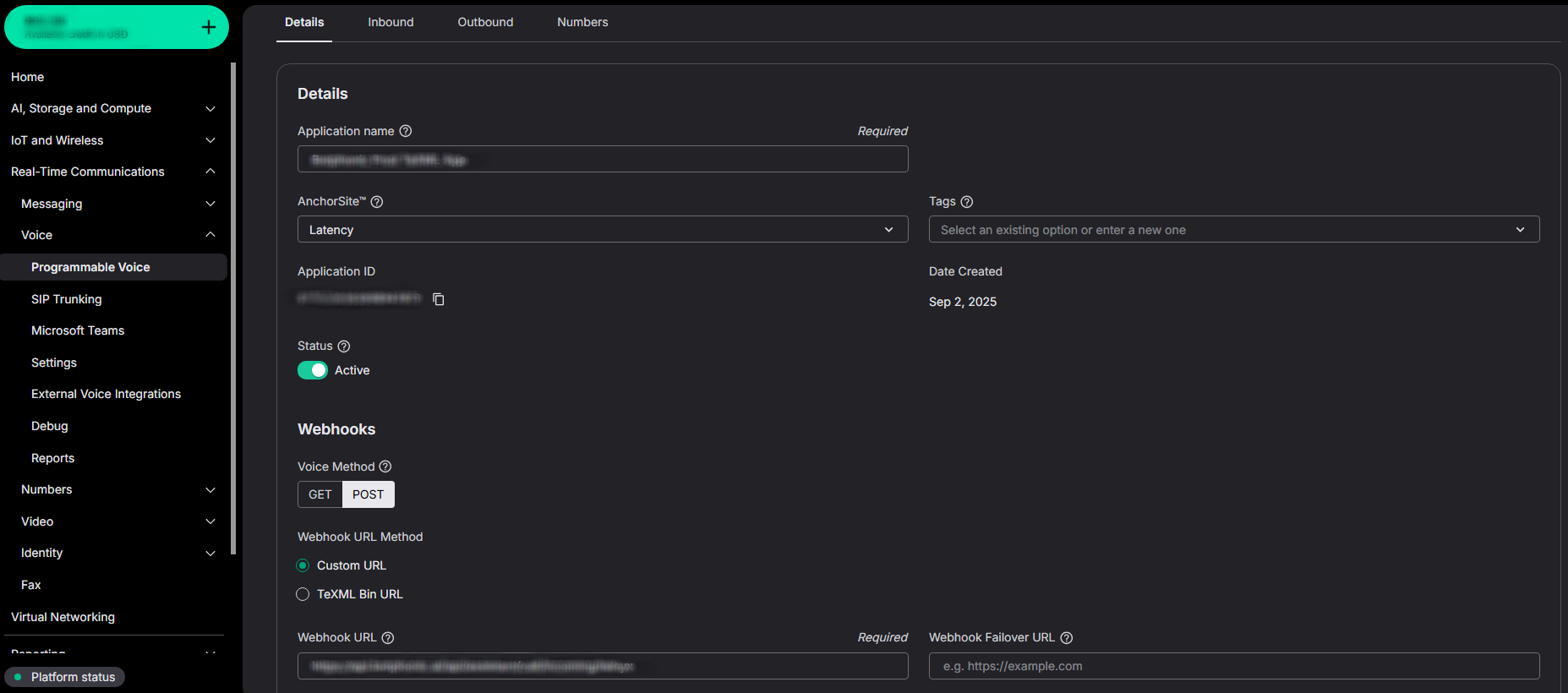Click the Webhook Failover URL input field

[1233, 666]
